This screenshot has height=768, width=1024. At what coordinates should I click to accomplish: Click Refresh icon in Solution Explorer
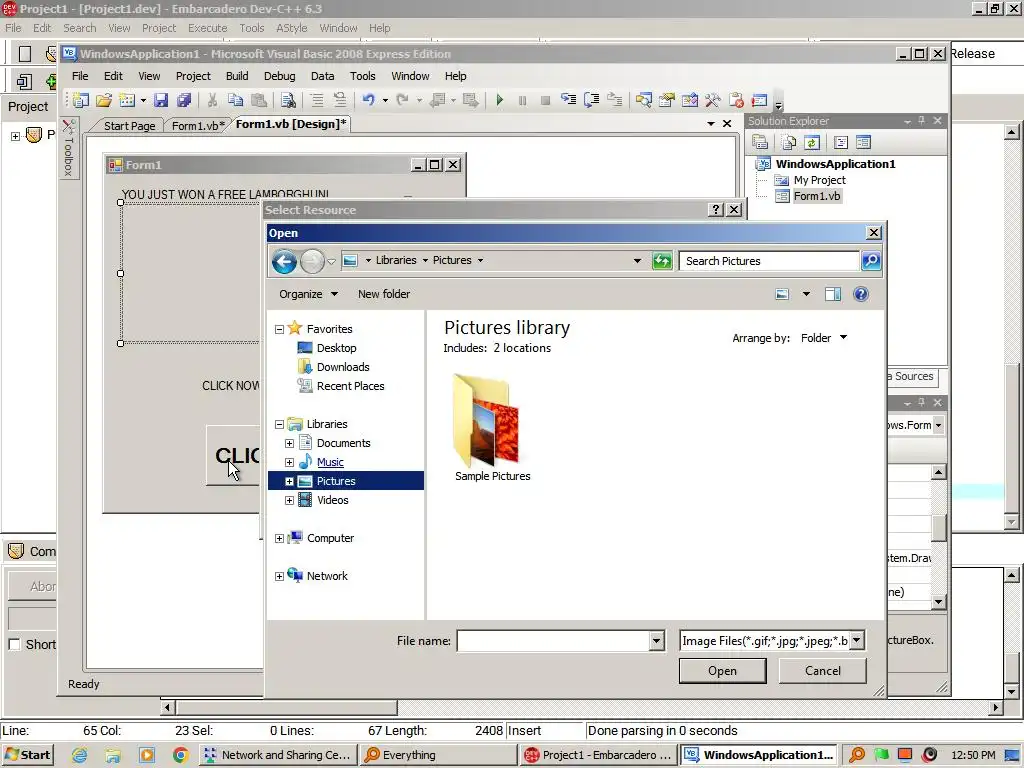[x=812, y=142]
